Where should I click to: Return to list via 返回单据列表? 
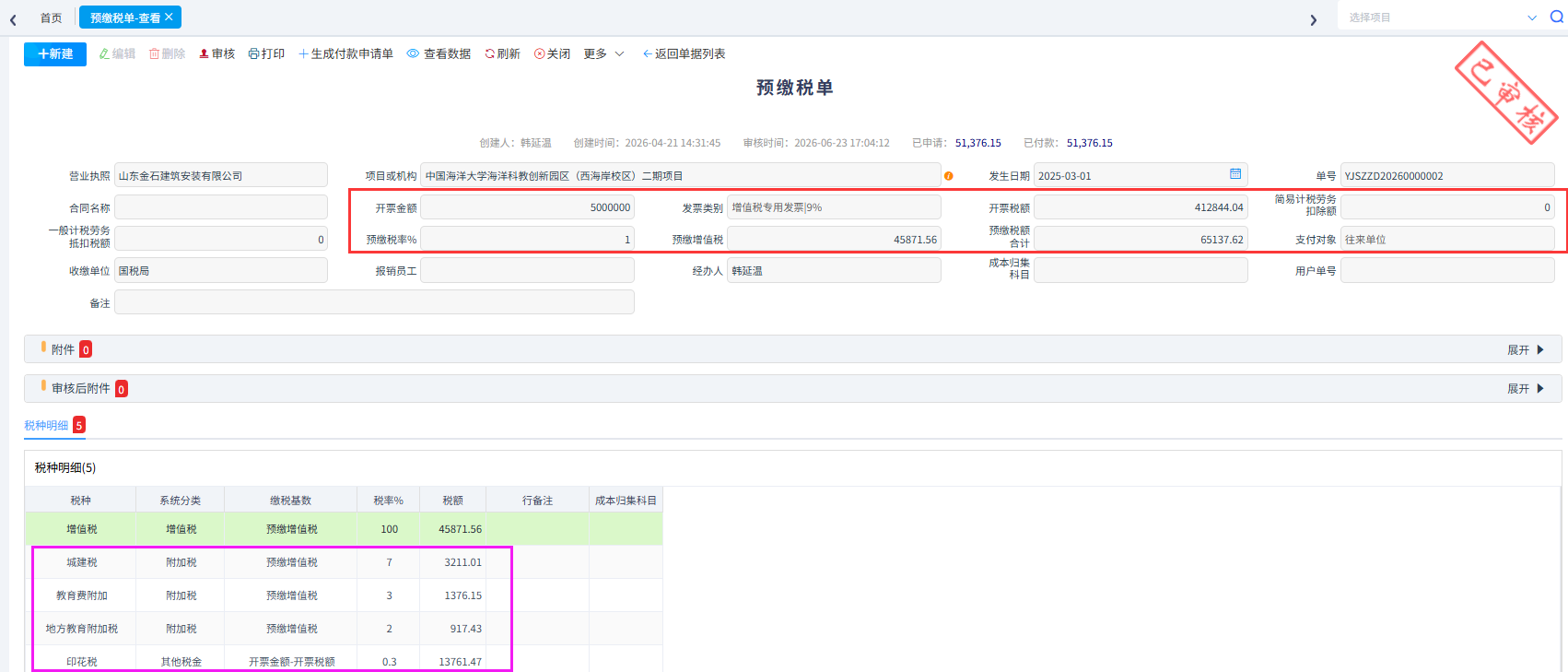pos(684,54)
